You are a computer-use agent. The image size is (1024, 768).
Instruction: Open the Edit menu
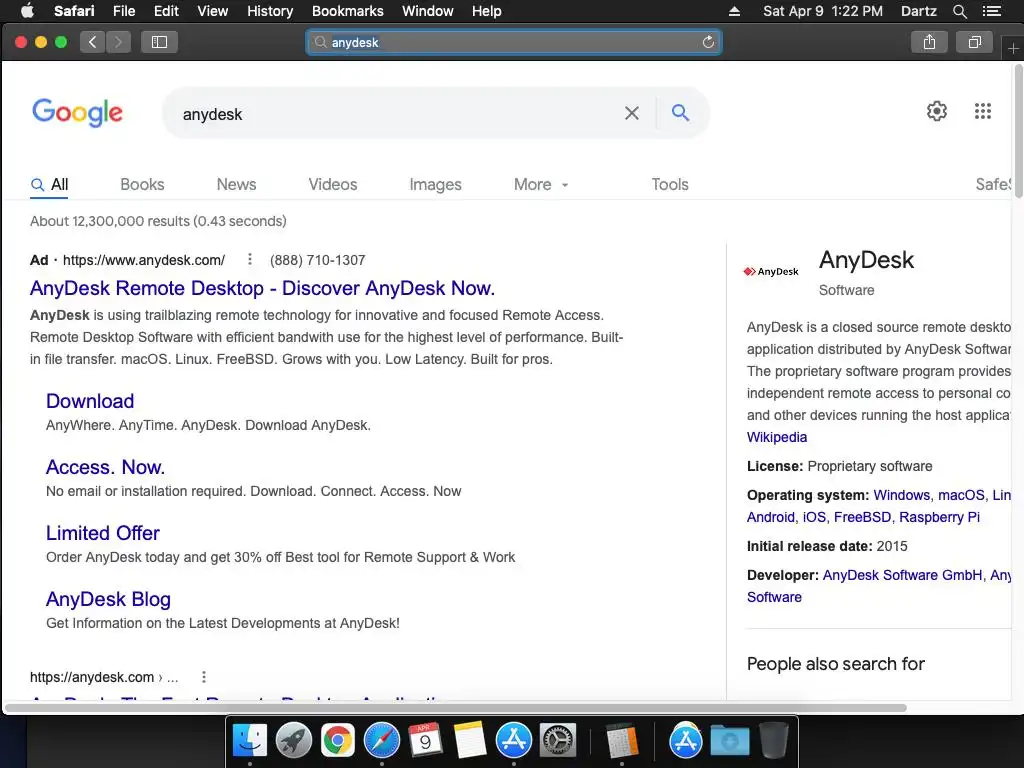166,11
